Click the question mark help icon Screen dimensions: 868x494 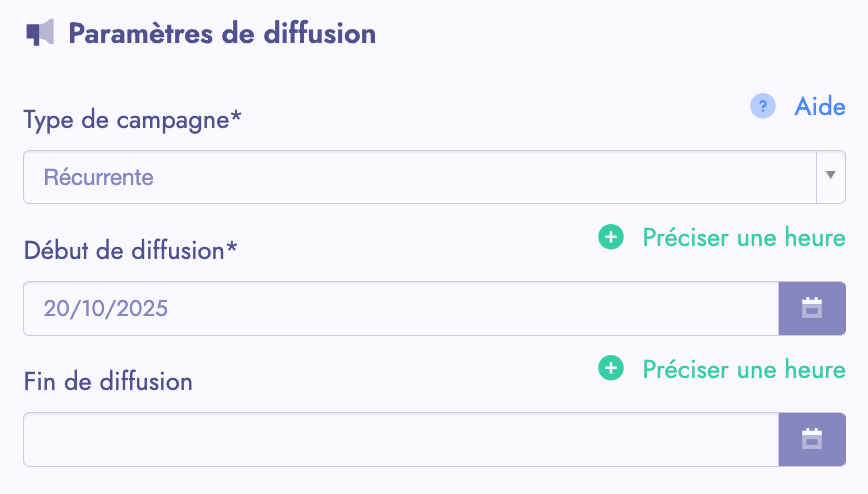coord(763,106)
